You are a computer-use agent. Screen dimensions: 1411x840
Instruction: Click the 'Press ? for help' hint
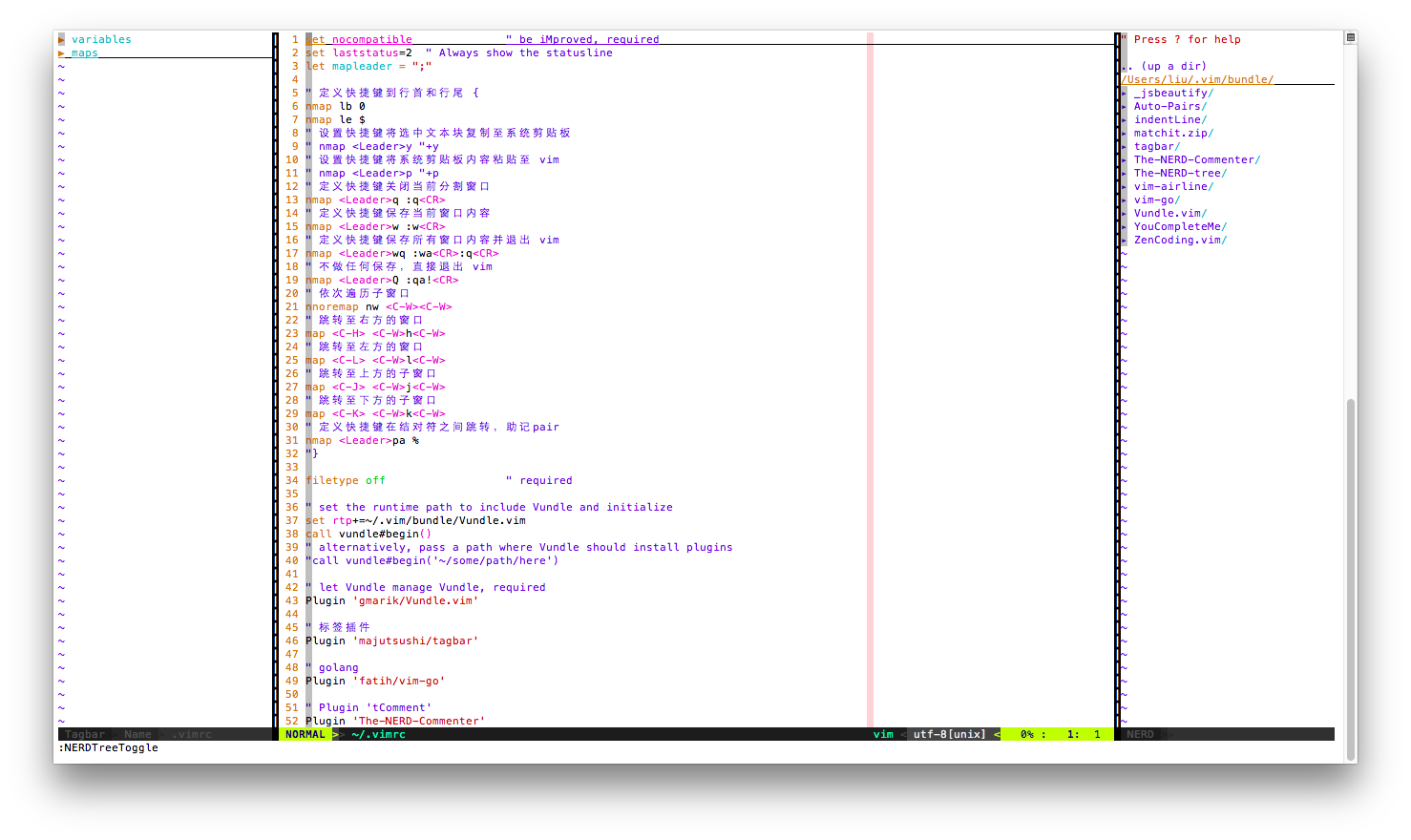1187,40
